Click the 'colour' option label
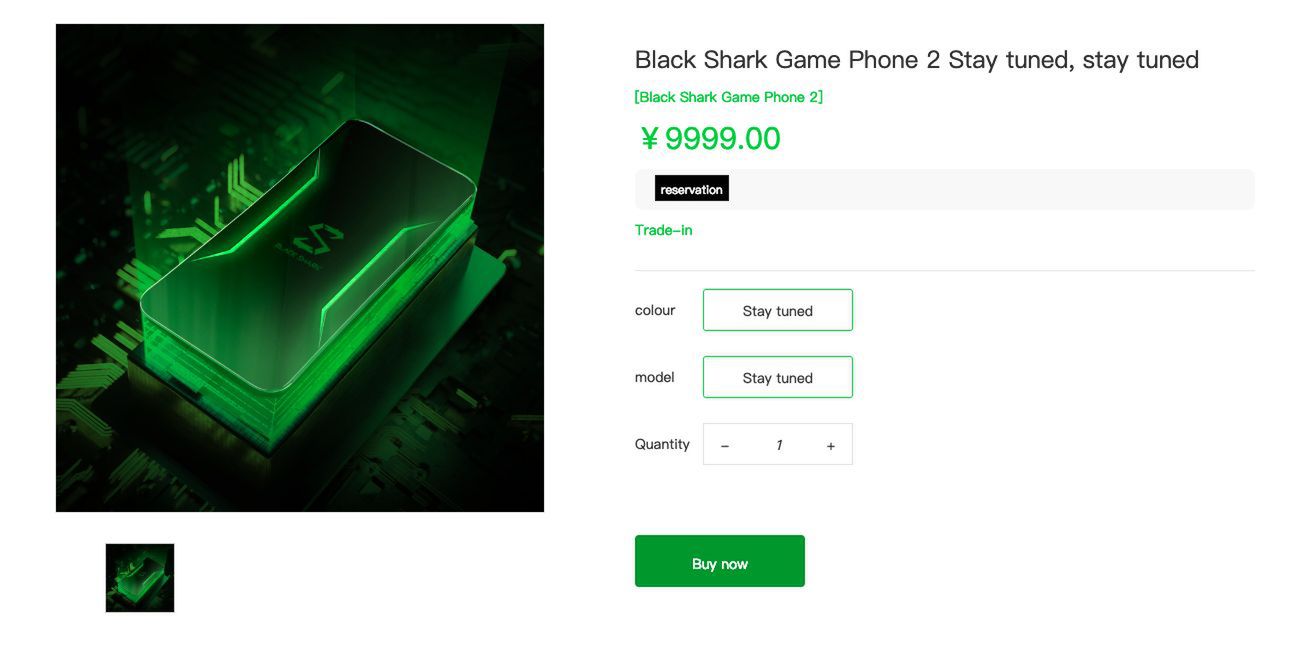Viewport: 1295px width, 649px height. click(x=655, y=310)
